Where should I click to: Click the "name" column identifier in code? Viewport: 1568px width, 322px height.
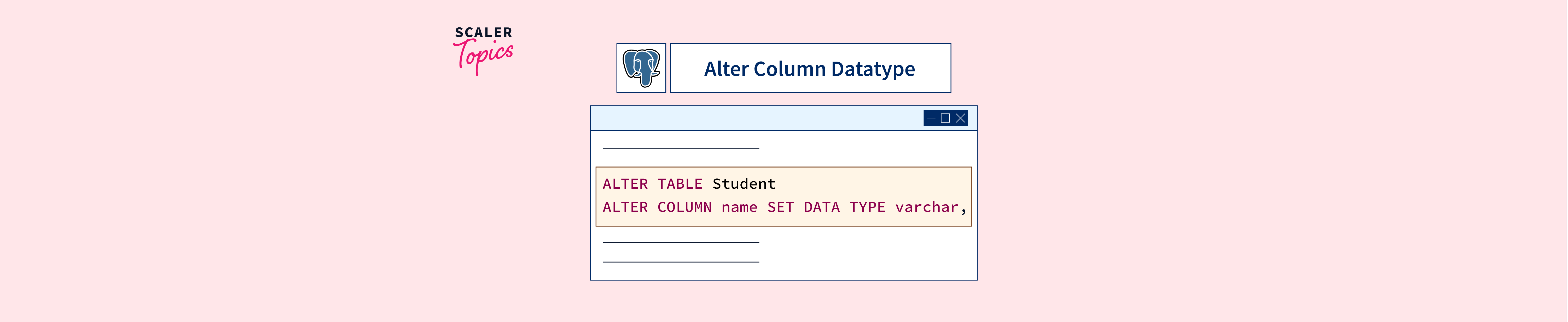739,207
